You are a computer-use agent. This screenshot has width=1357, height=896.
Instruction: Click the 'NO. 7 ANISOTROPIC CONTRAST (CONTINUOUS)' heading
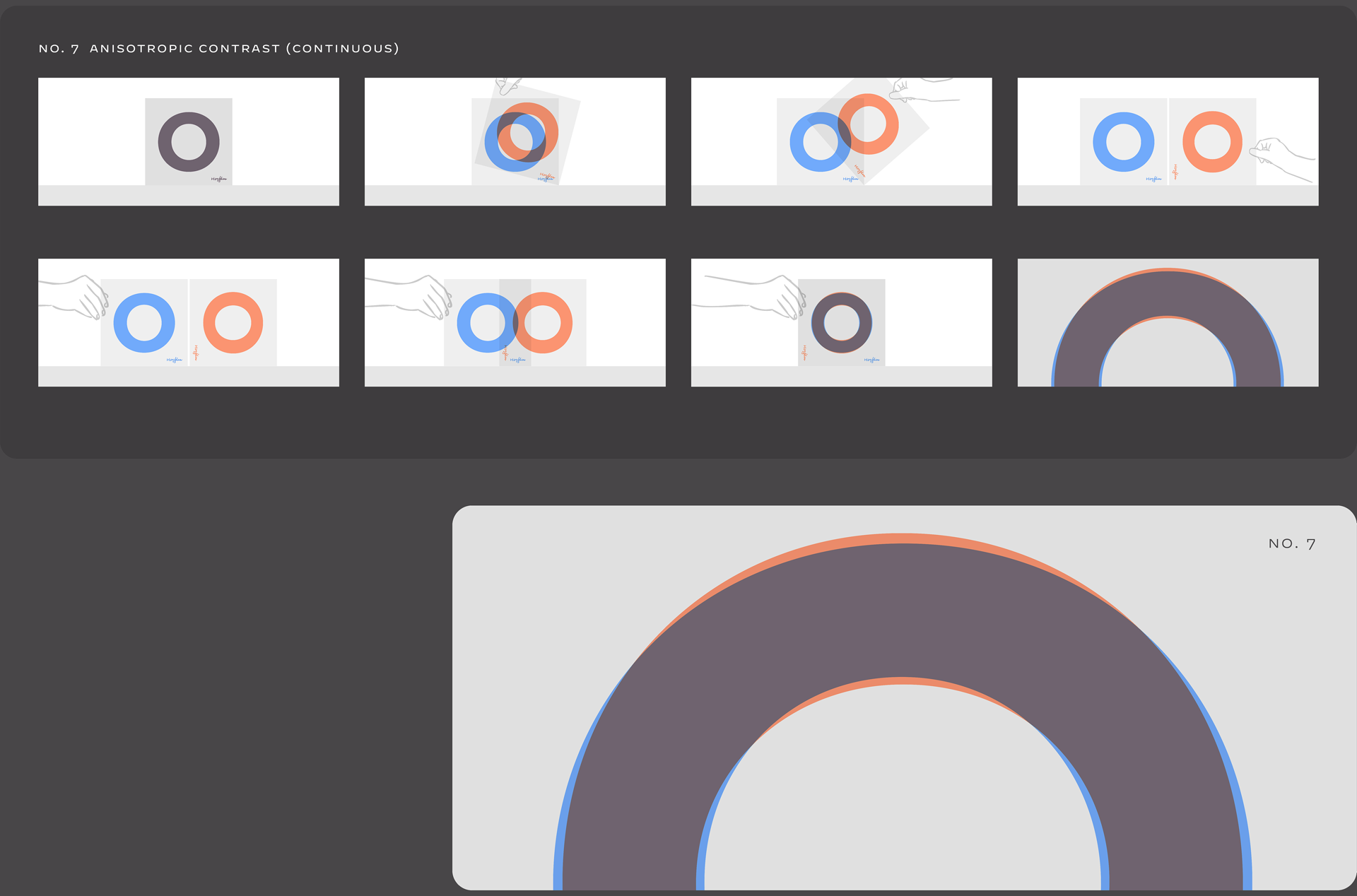coord(218,49)
